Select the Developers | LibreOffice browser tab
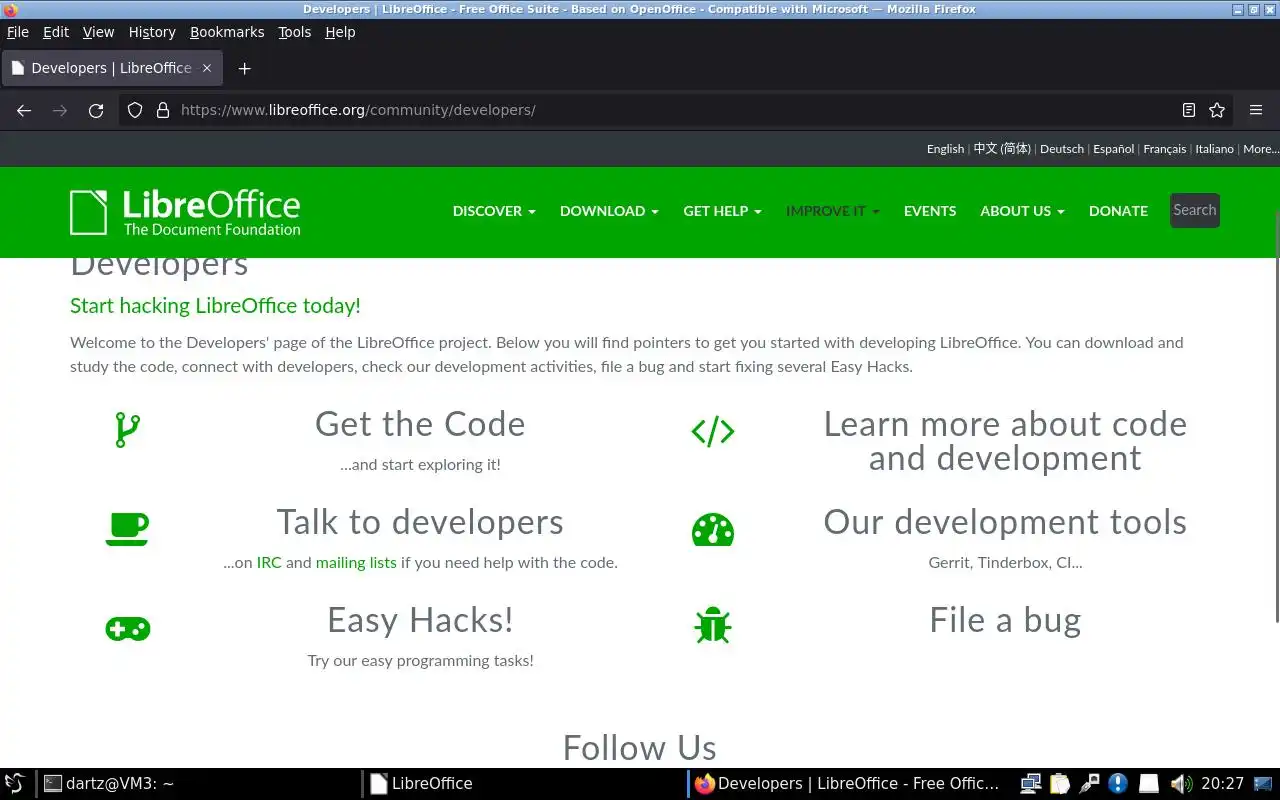 pyautogui.click(x=111, y=68)
